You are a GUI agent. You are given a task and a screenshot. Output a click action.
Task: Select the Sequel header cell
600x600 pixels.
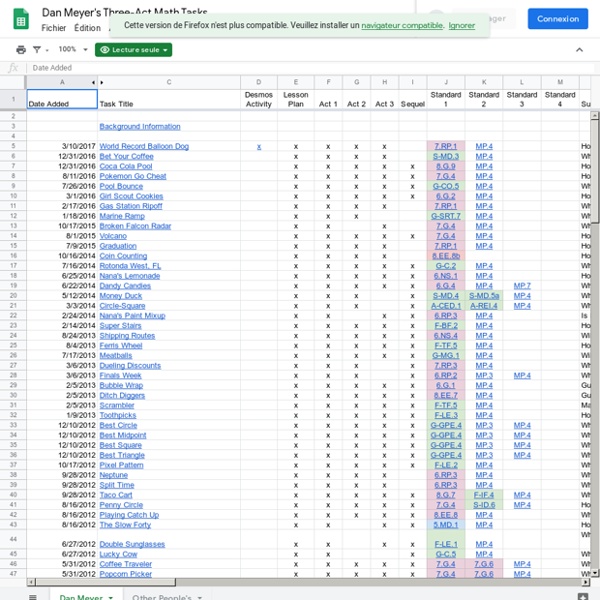(x=412, y=99)
